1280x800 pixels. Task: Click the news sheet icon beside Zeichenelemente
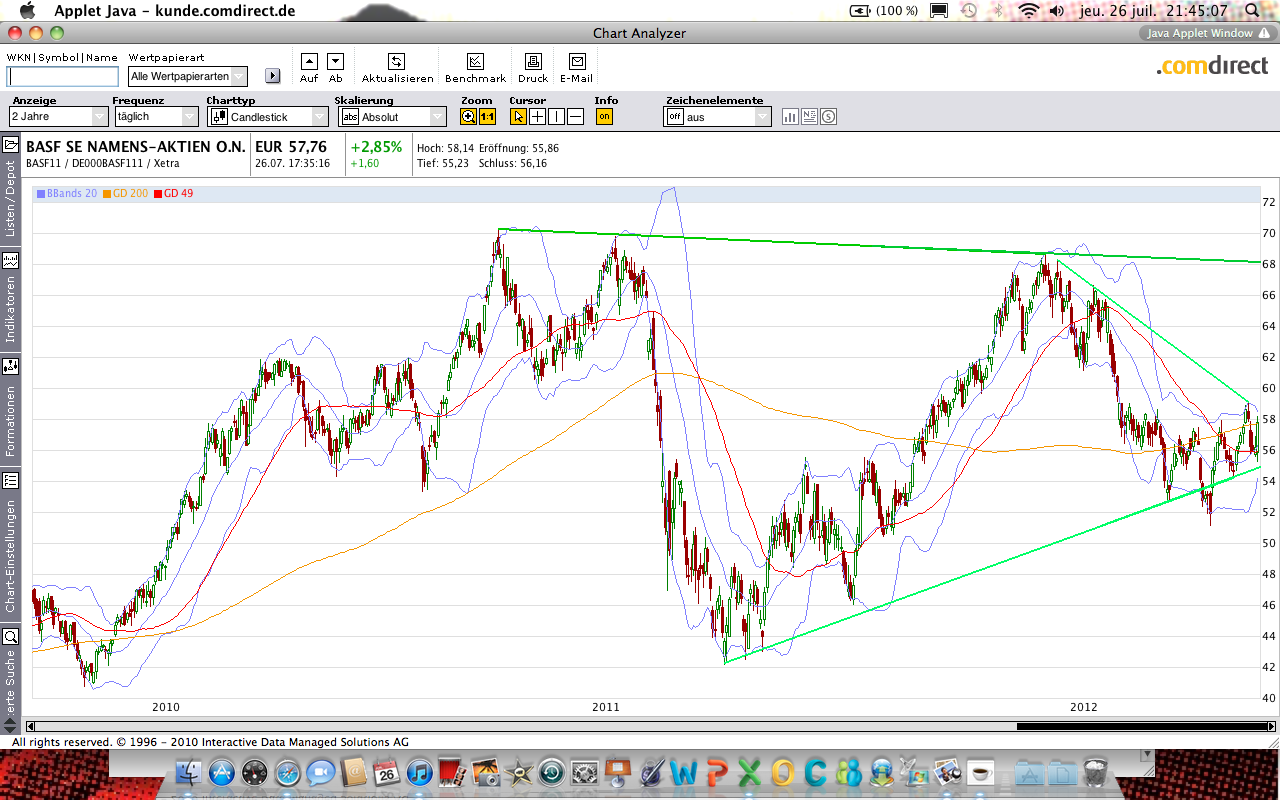point(809,116)
